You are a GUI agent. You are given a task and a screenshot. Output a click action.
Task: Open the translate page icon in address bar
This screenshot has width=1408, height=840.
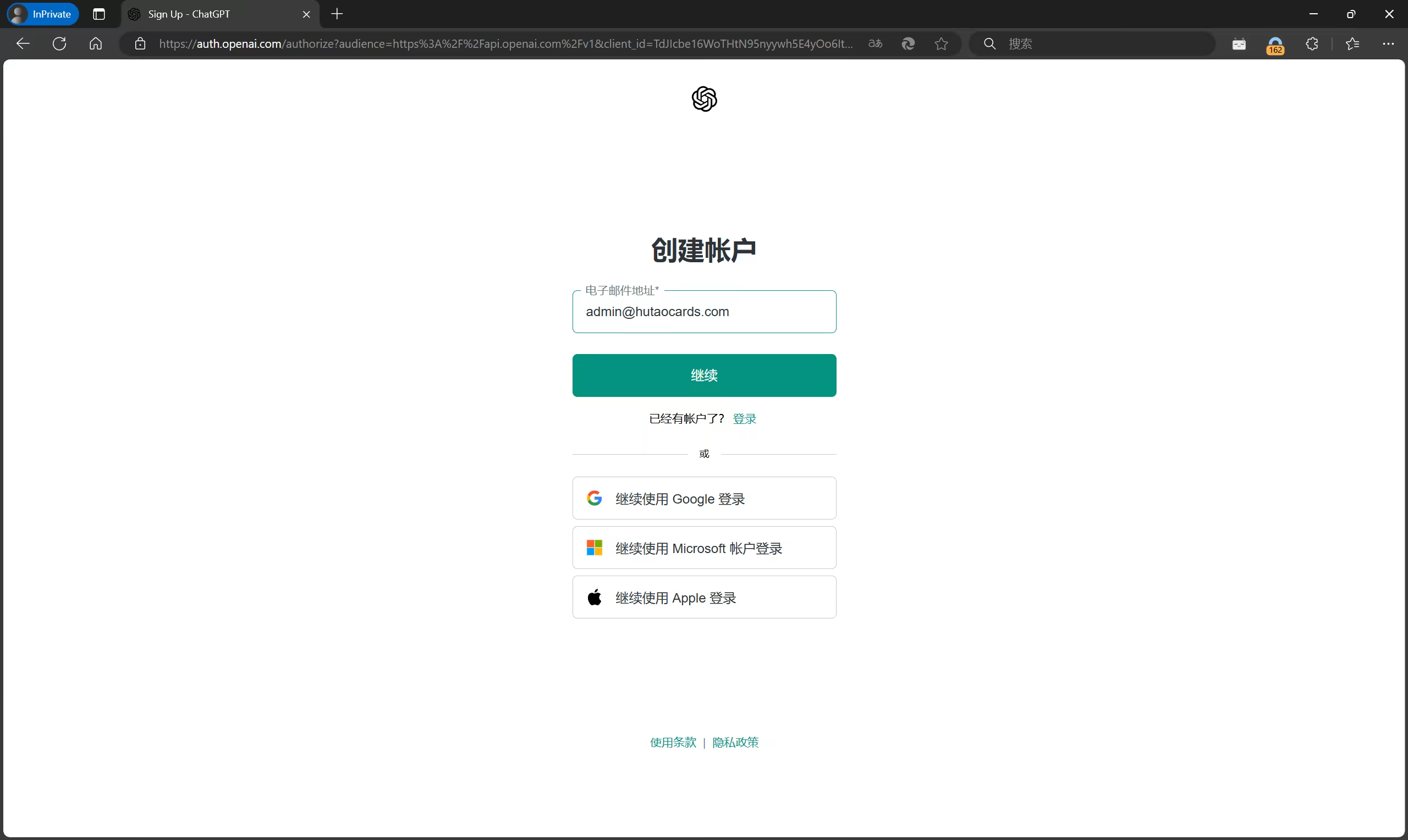click(875, 43)
